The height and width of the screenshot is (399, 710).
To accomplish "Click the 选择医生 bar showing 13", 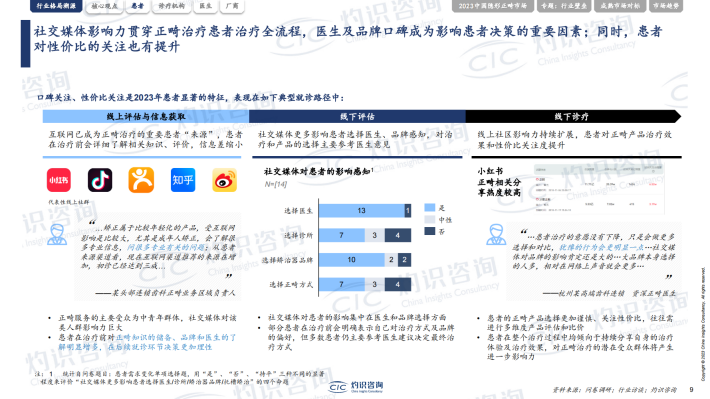I will (362, 211).
